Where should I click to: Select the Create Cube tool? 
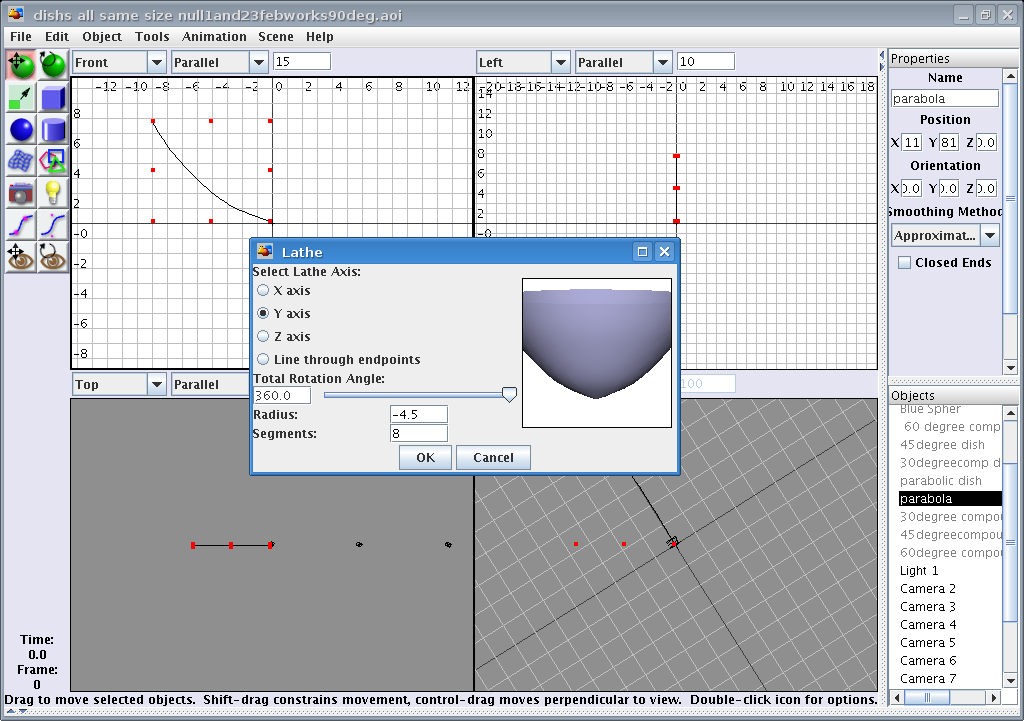(53, 97)
